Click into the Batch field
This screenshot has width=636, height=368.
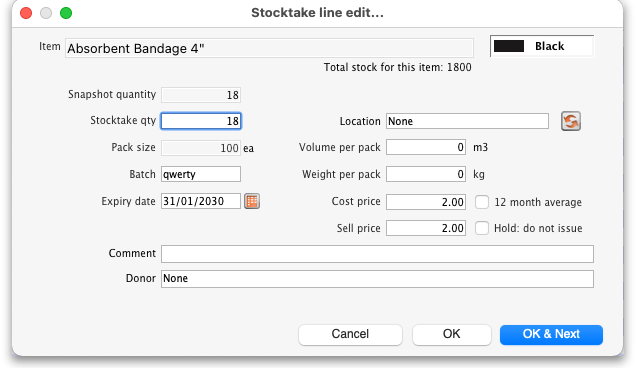click(201, 174)
